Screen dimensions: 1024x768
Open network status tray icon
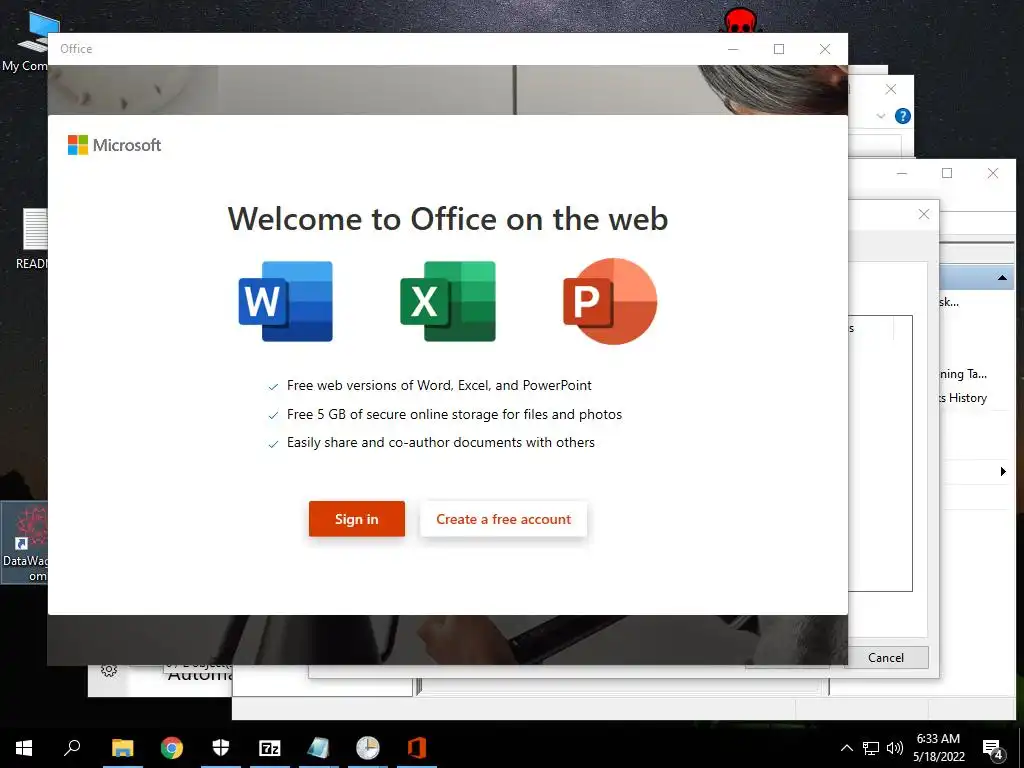click(871, 748)
